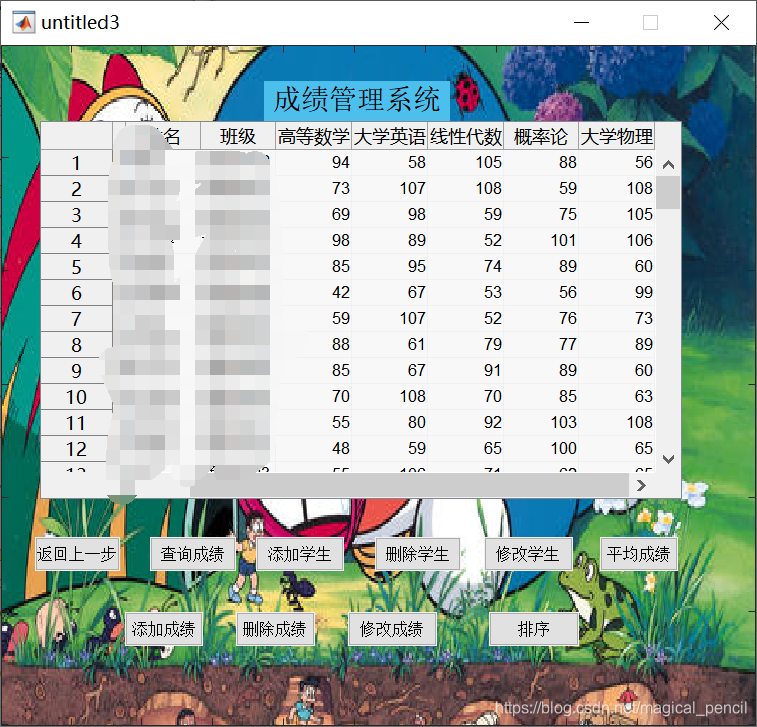The width and height of the screenshot is (757, 727).
Task: Select the 线性代数 column header
Action: (x=465, y=136)
